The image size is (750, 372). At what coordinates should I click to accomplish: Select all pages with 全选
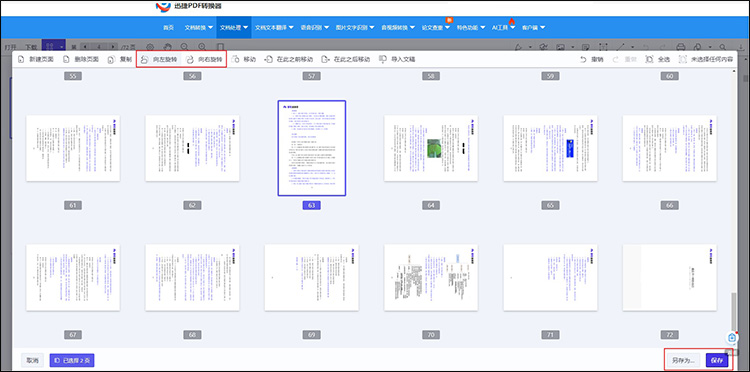pyautogui.click(x=658, y=59)
